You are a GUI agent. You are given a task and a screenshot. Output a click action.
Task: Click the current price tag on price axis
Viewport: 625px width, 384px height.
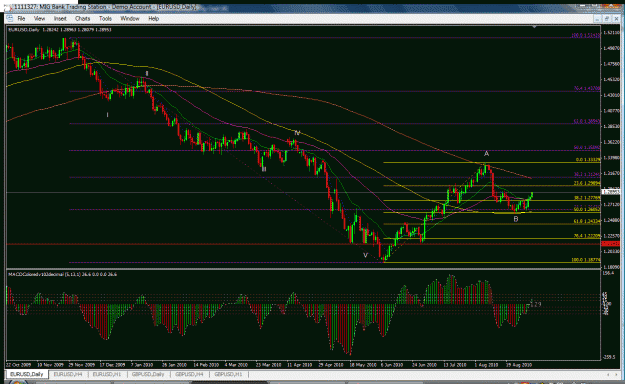coord(611,192)
